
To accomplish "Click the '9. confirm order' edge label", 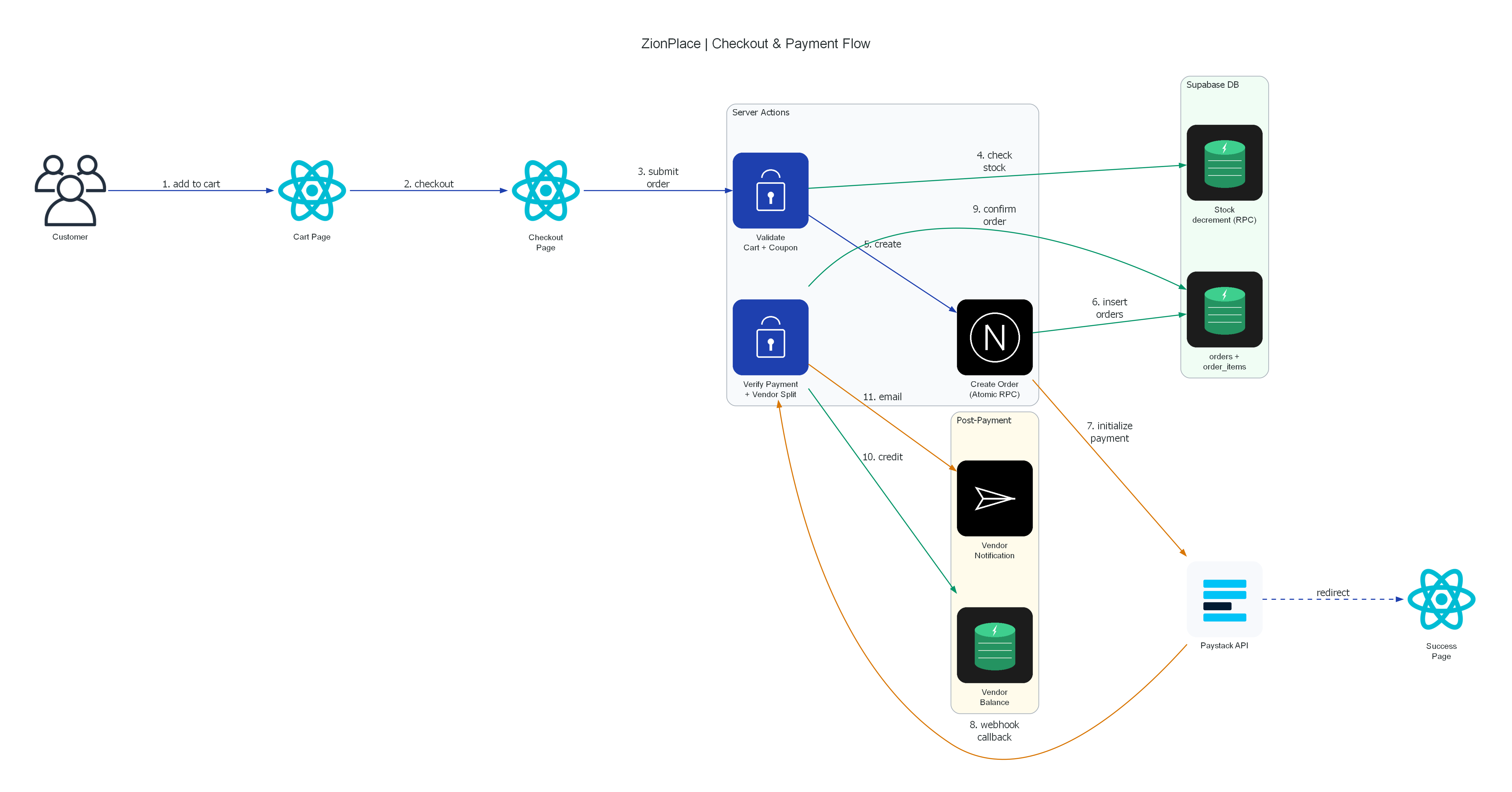I will (x=994, y=215).
